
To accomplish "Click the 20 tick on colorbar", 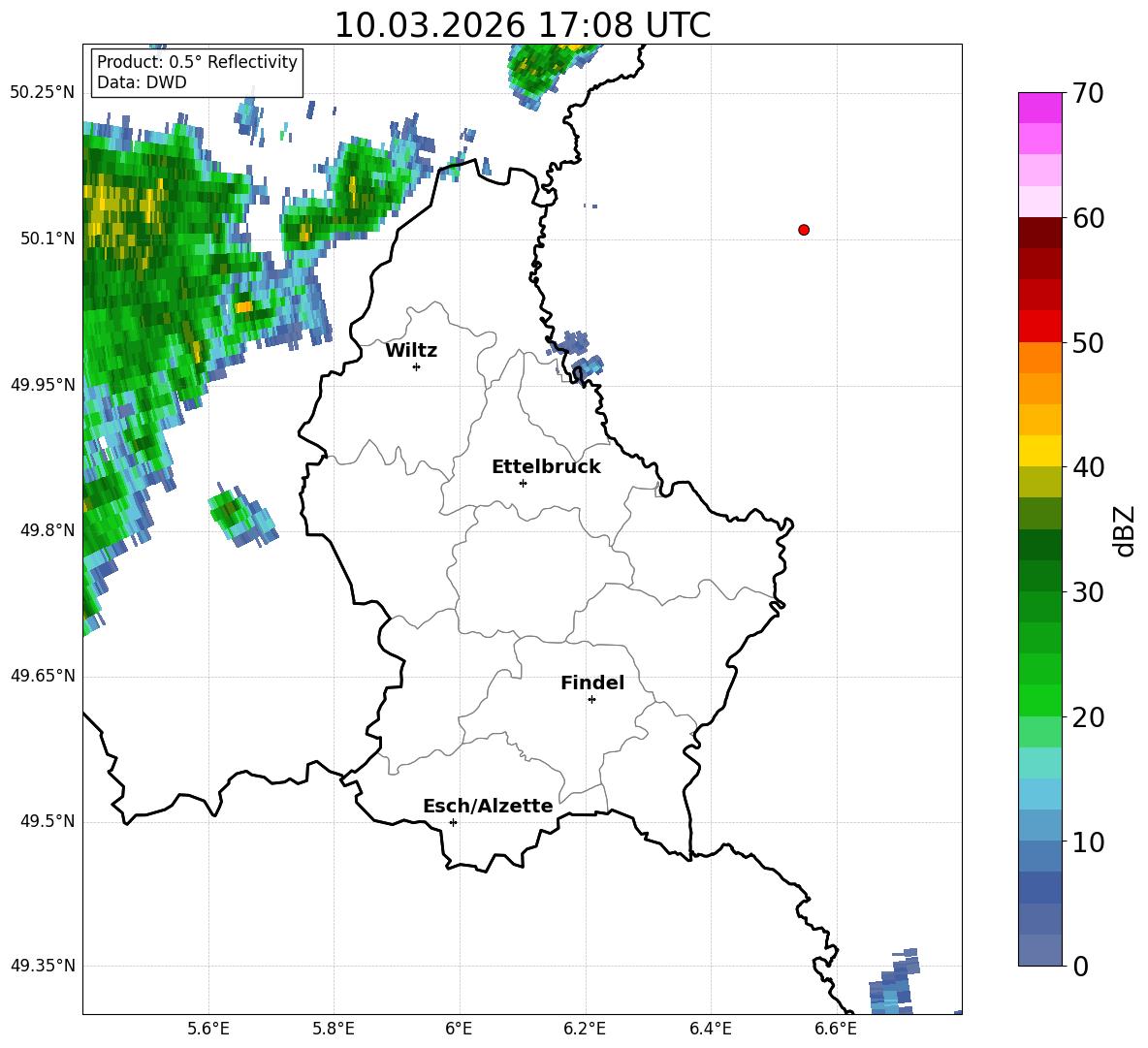I will (x=1087, y=716).
